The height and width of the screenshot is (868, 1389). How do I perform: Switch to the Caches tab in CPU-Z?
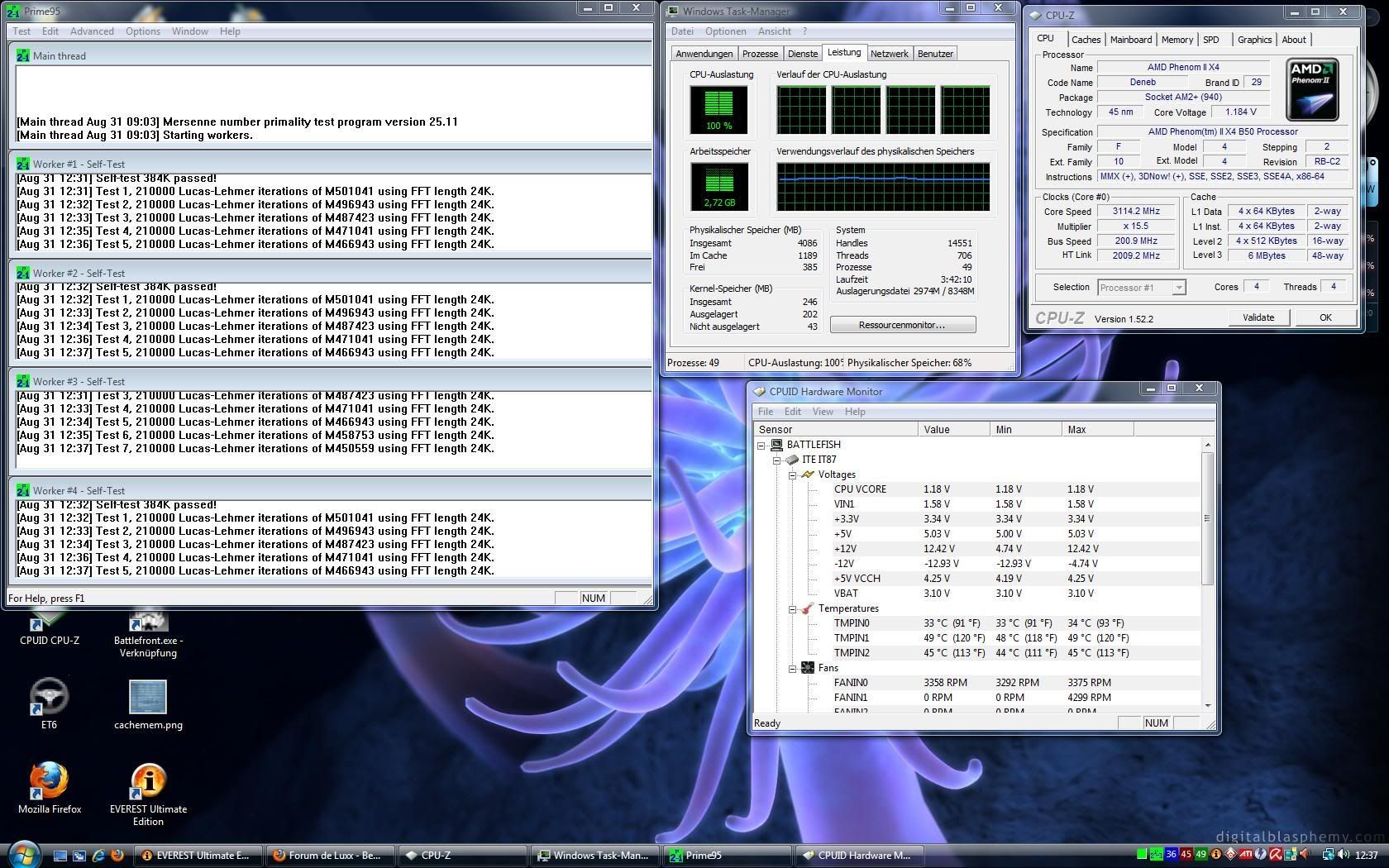coord(1086,40)
